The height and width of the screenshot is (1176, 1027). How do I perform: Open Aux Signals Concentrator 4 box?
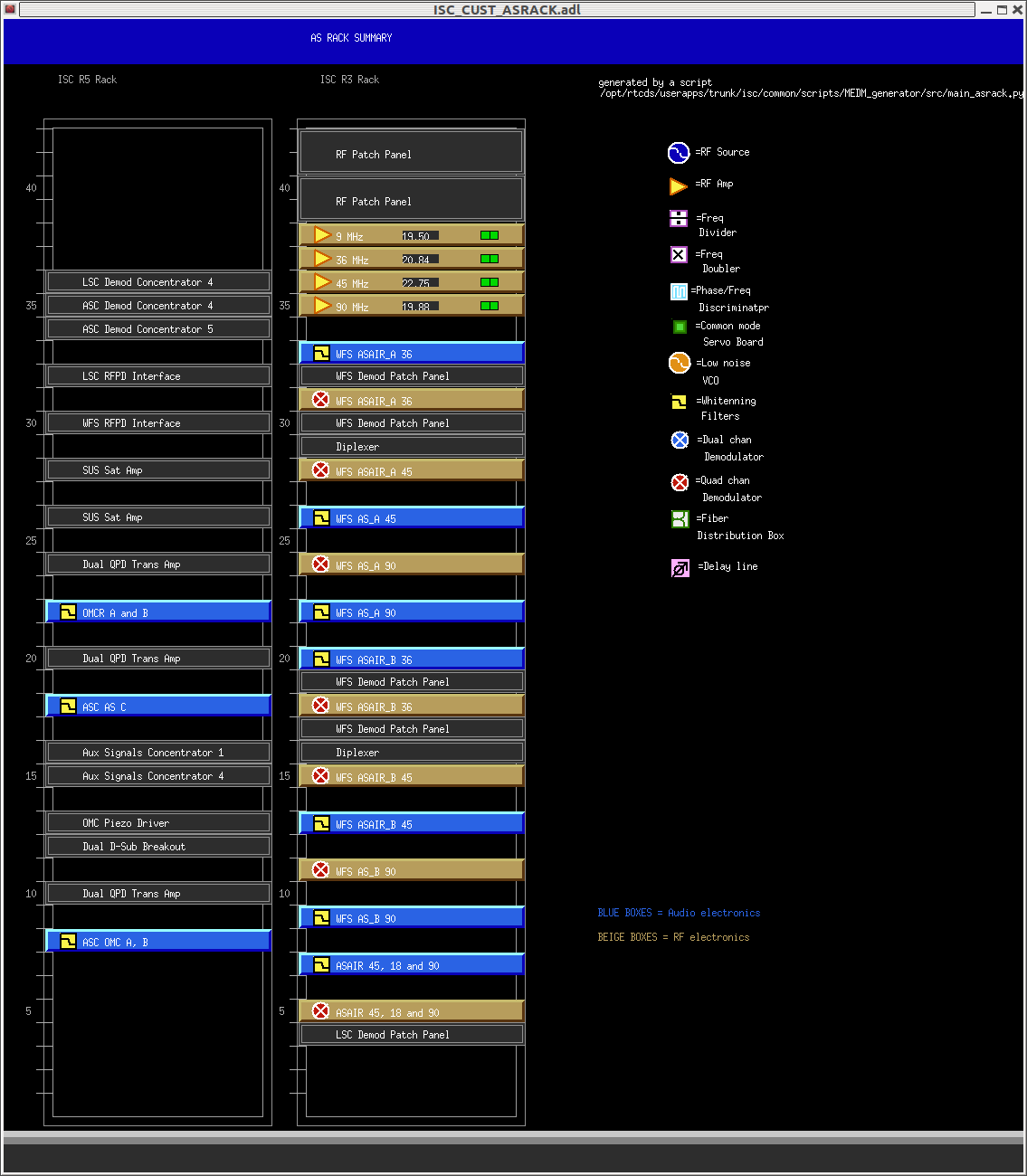(x=158, y=775)
